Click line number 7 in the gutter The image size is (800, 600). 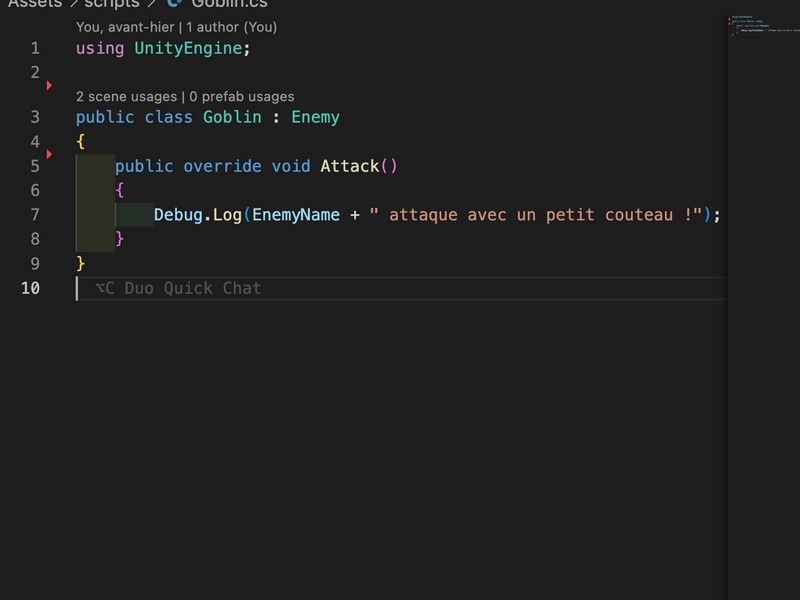[35, 214]
